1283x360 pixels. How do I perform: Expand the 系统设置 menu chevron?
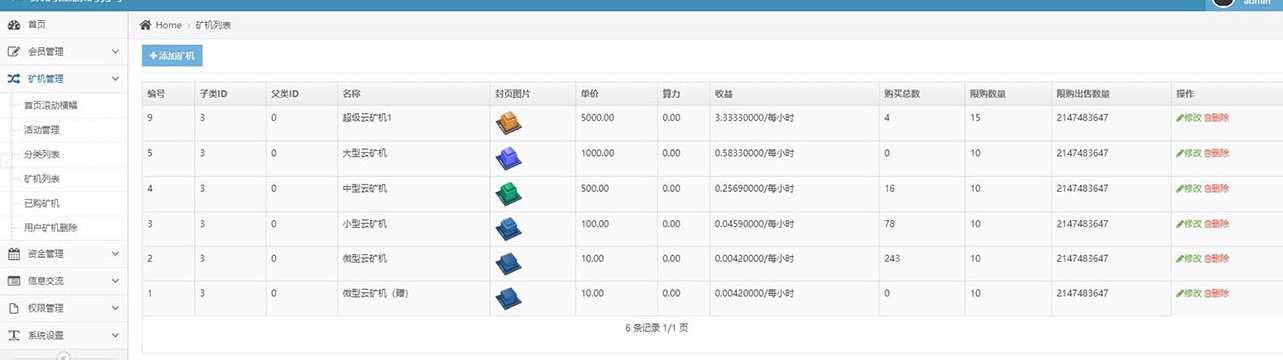(115, 335)
